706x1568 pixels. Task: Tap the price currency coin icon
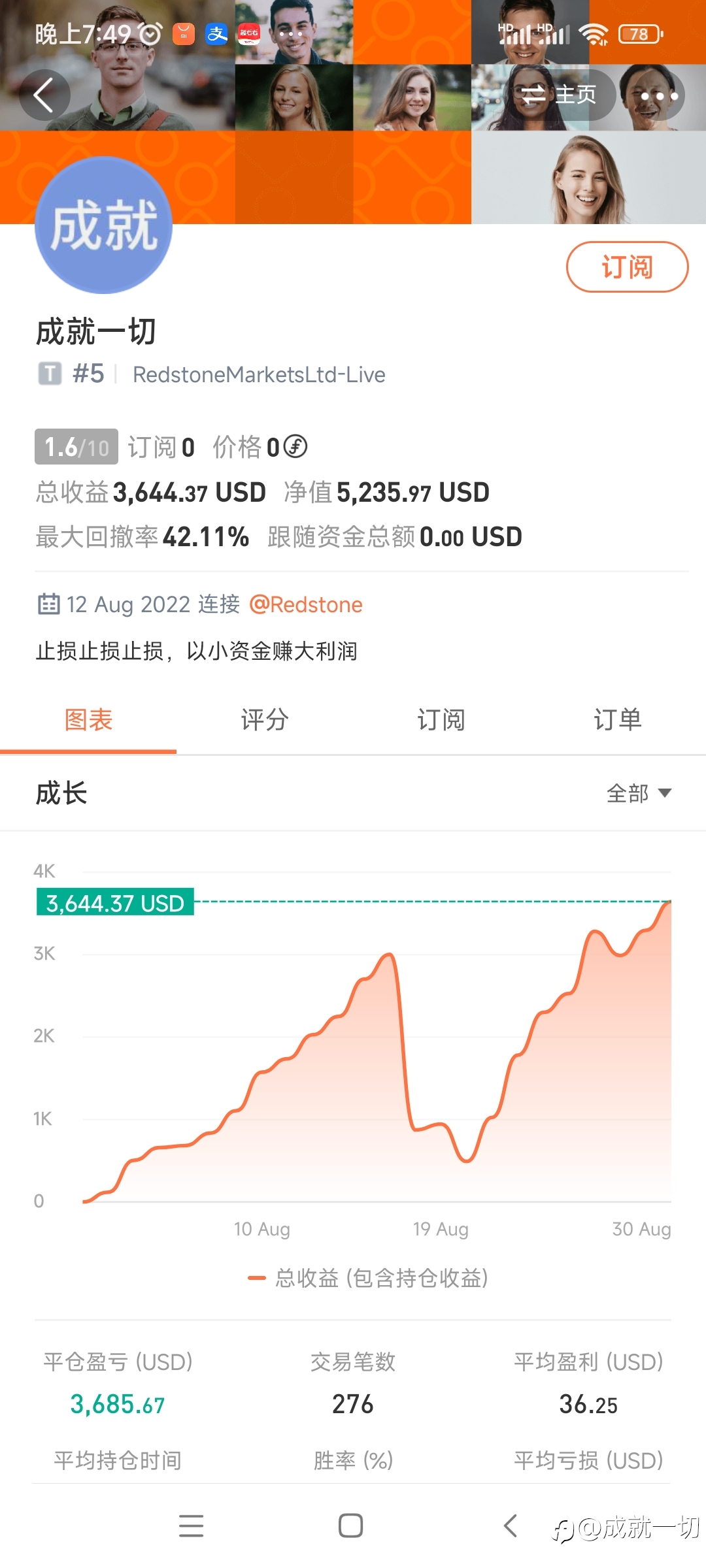(295, 447)
